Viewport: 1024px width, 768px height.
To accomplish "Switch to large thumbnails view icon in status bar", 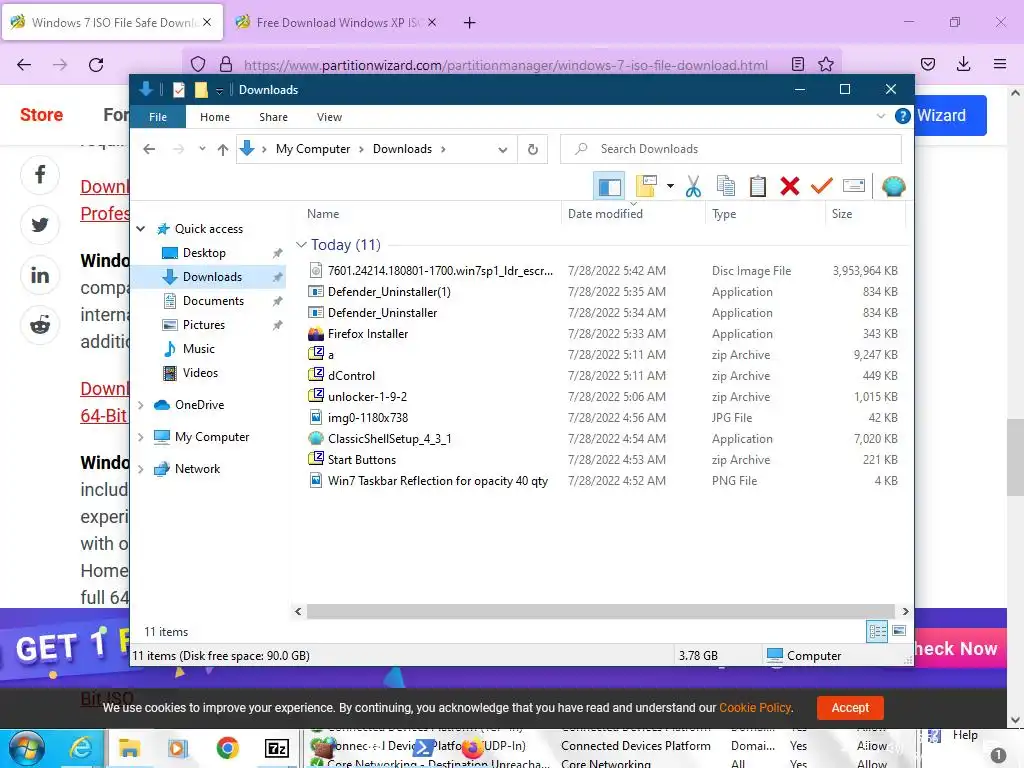I will tap(899, 631).
